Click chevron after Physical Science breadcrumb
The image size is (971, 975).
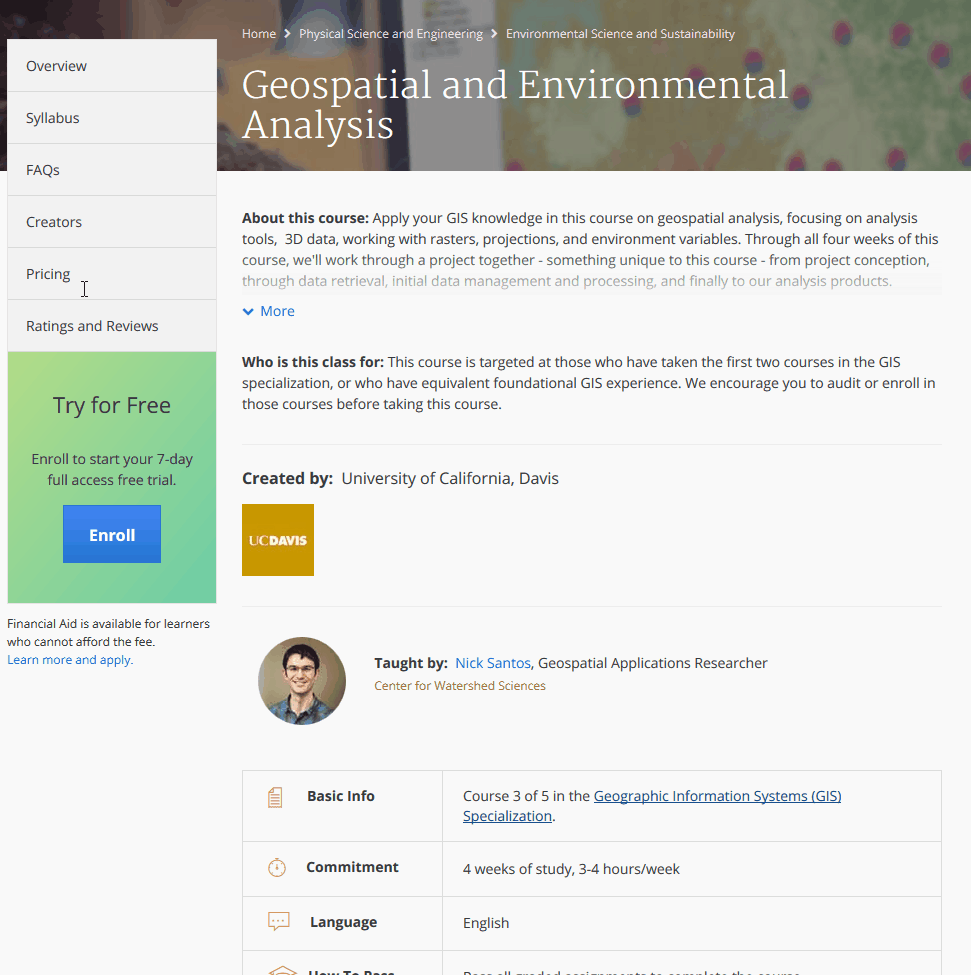click(494, 34)
